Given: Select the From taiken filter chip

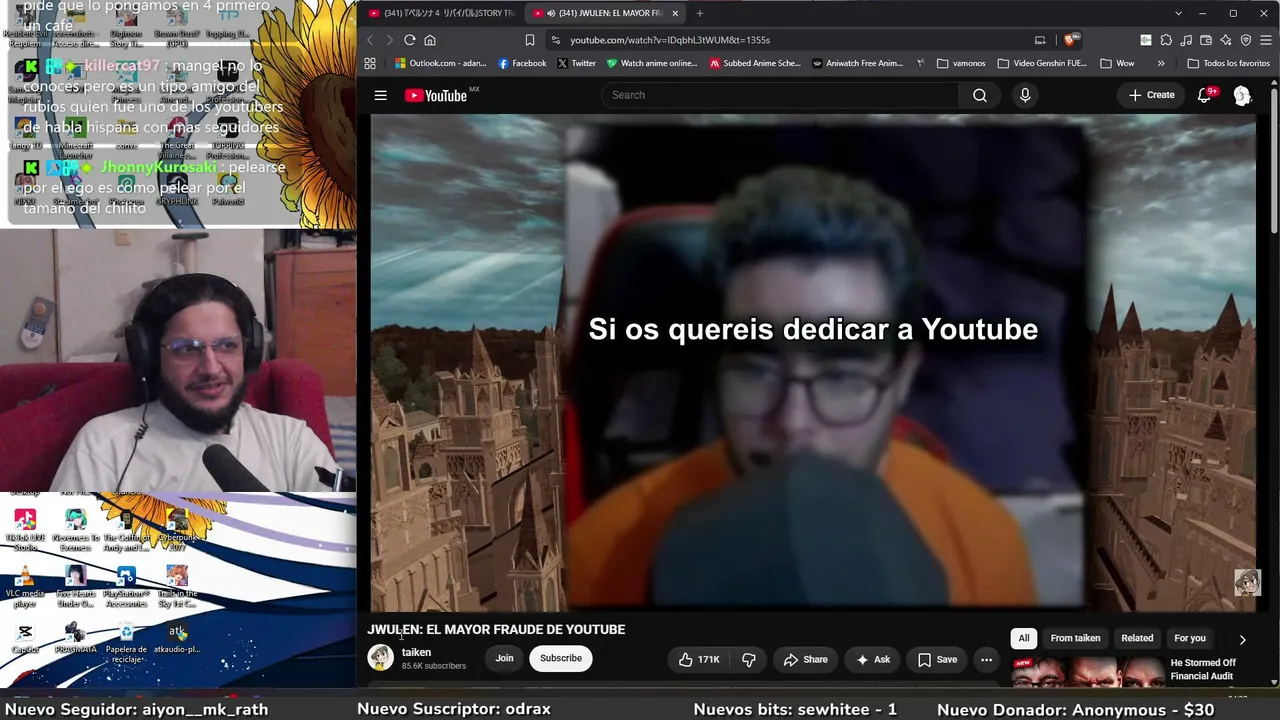Looking at the screenshot, I should (x=1075, y=638).
